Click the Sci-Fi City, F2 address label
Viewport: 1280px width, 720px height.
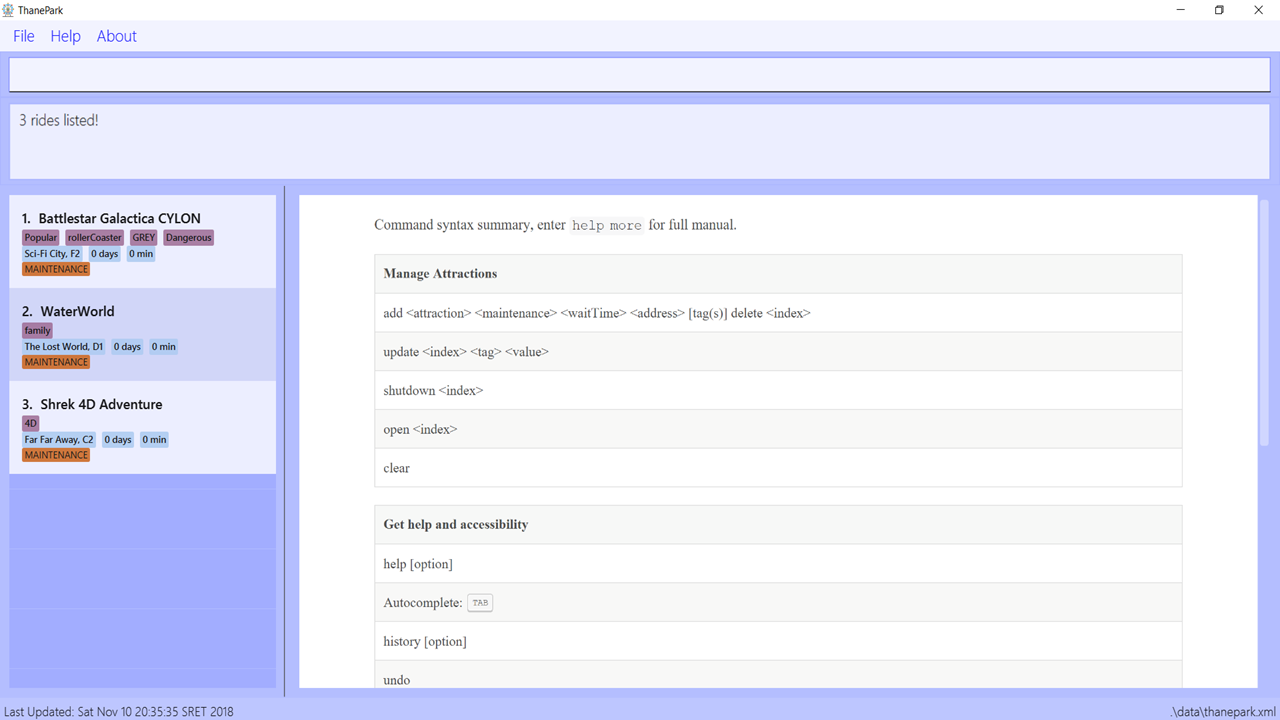(x=52, y=254)
